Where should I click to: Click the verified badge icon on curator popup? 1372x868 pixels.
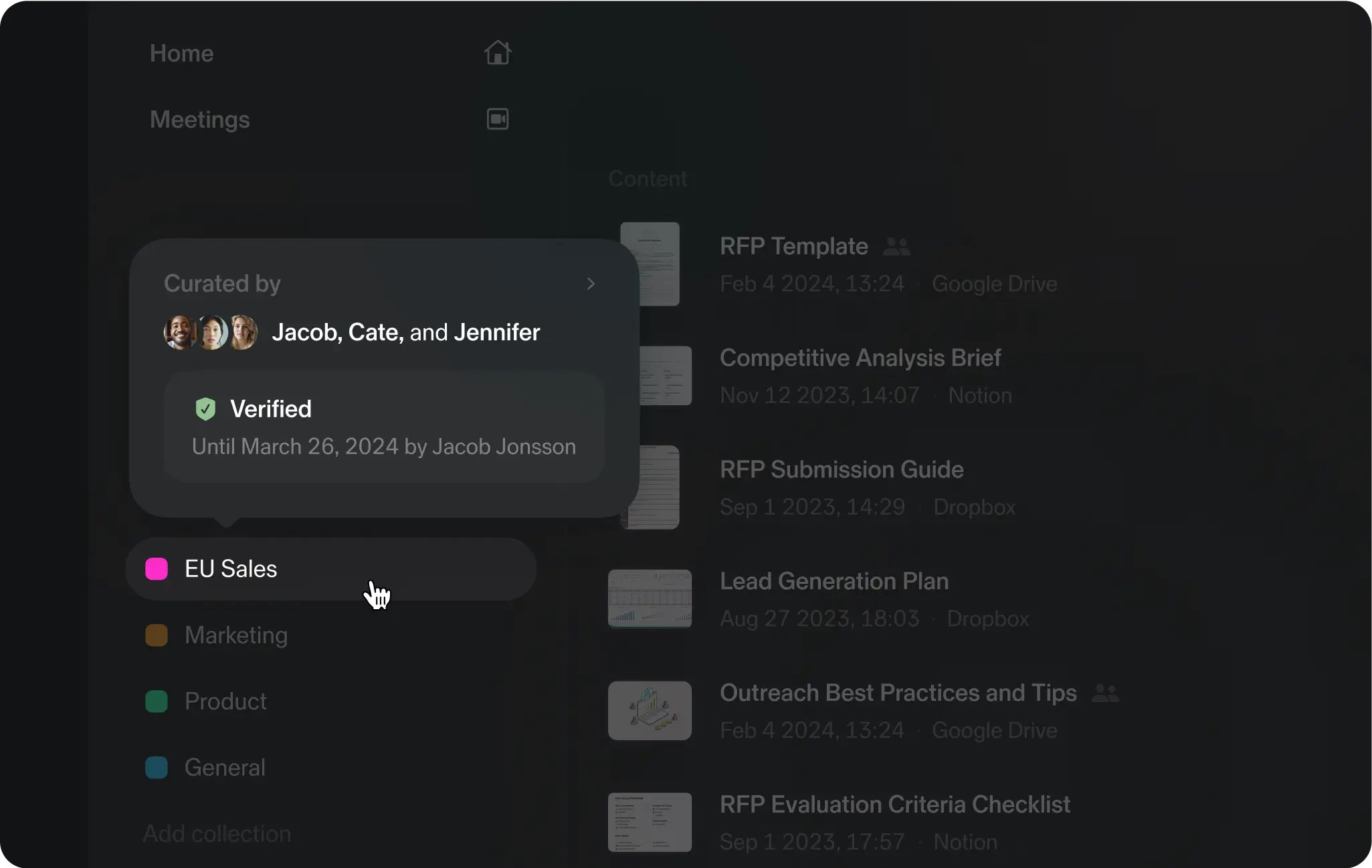click(204, 408)
